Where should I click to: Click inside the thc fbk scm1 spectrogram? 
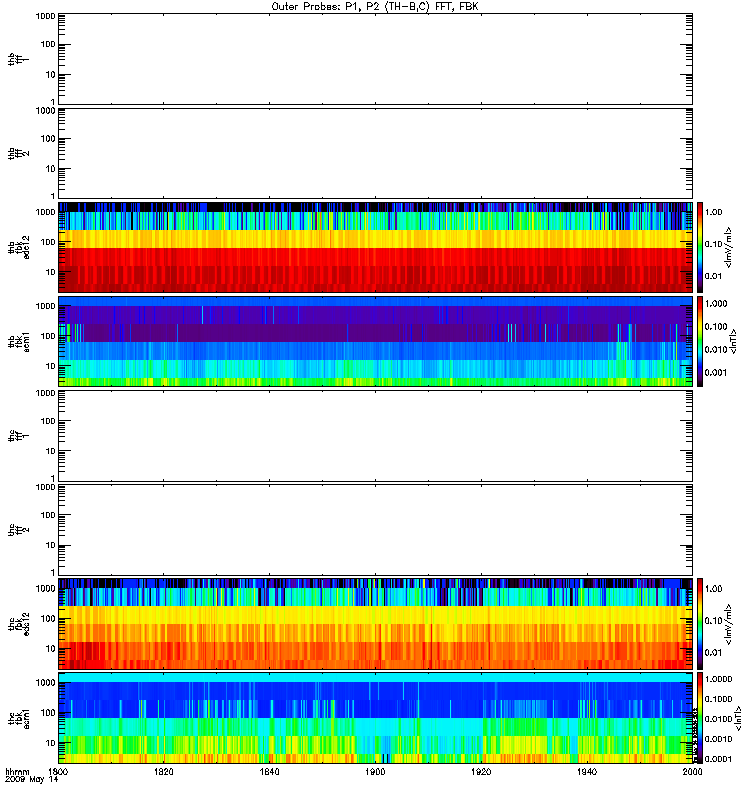376,718
